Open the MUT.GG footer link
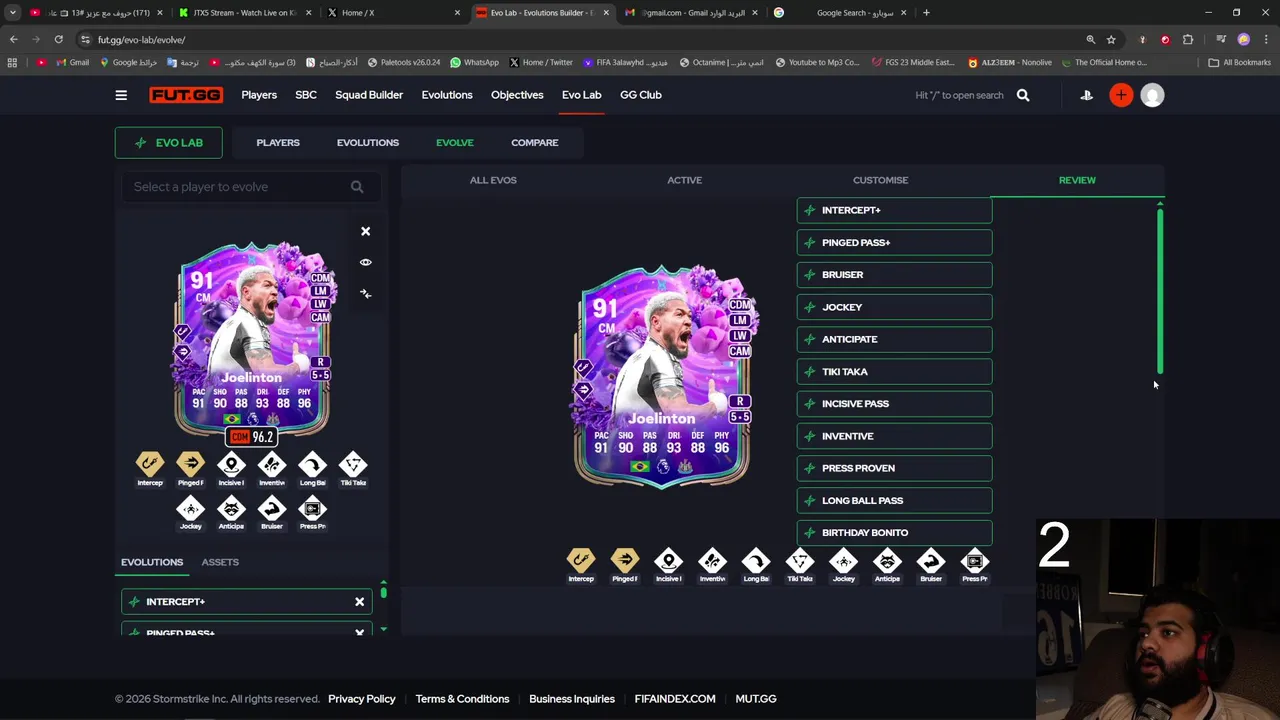This screenshot has height=720, width=1280. [756, 699]
